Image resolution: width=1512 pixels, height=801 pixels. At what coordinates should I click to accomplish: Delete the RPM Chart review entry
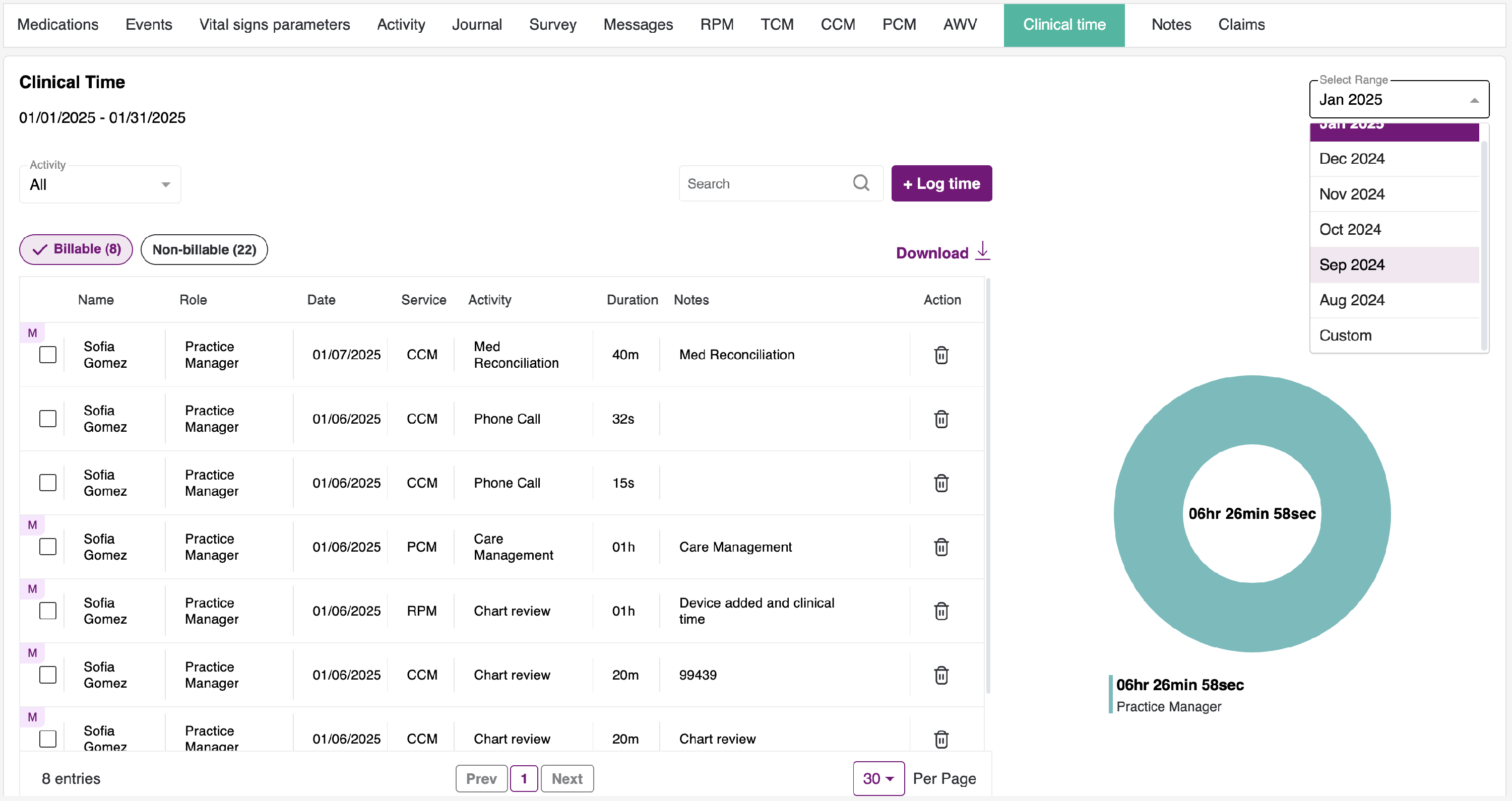click(941, 611)
